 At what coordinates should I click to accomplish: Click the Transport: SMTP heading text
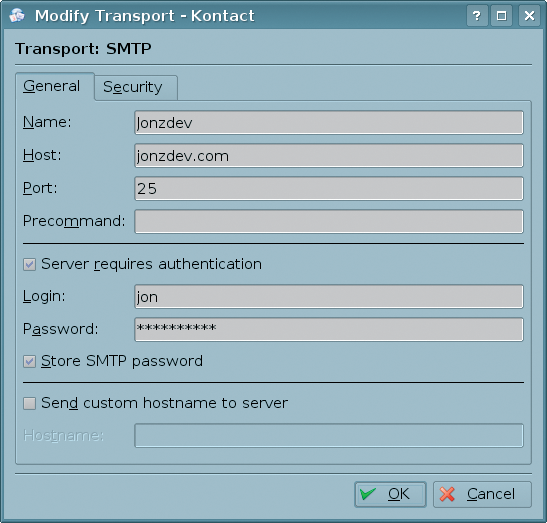(x=83, y=49)
